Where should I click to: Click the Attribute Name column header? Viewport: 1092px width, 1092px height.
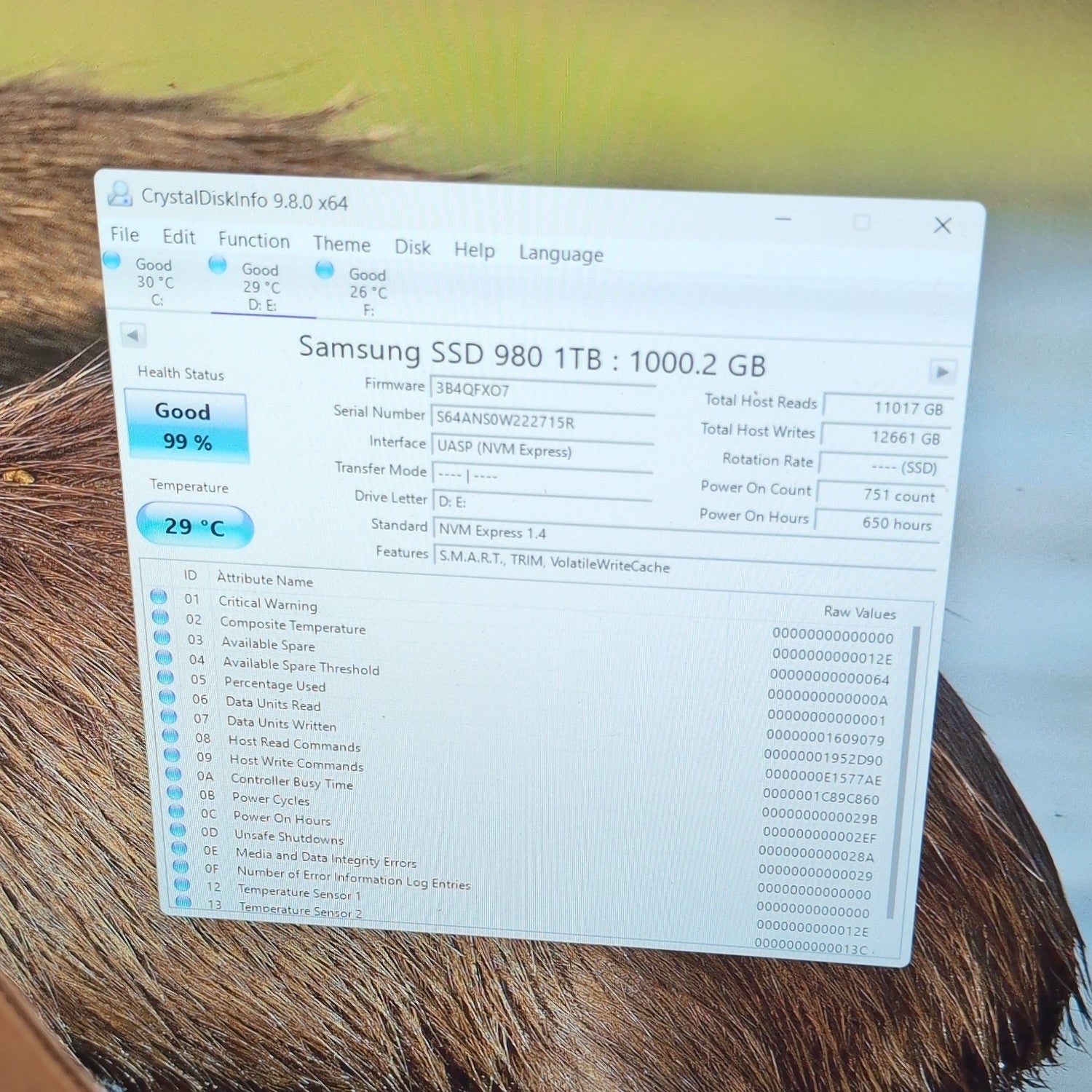tap(265, 579)
